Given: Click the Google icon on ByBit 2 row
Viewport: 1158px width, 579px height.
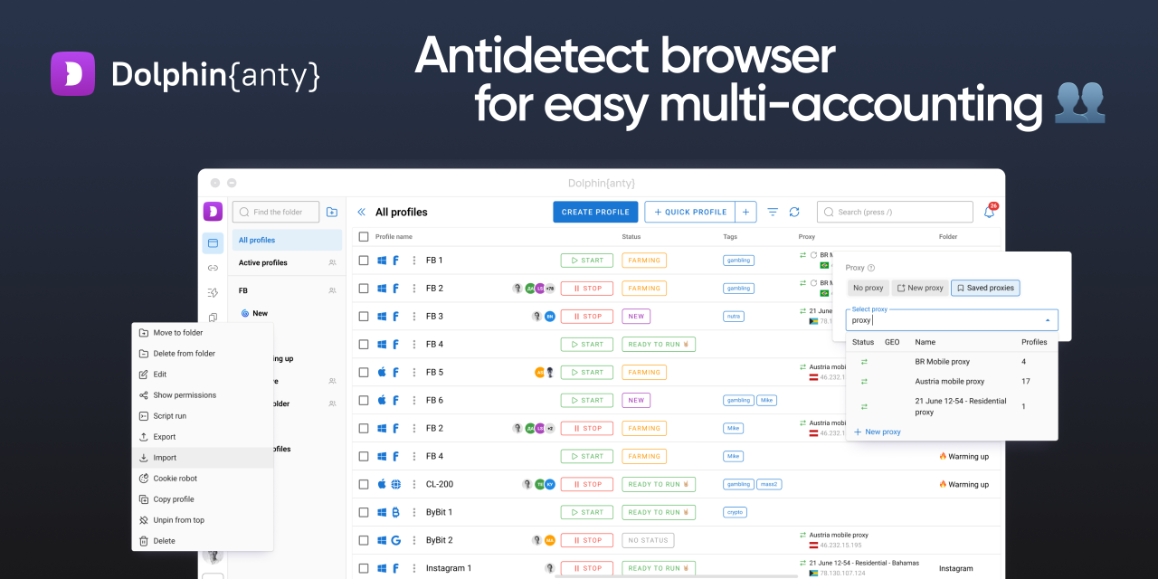Looking at the screenshot, I should pyautogui.click(x=396, y=540).
